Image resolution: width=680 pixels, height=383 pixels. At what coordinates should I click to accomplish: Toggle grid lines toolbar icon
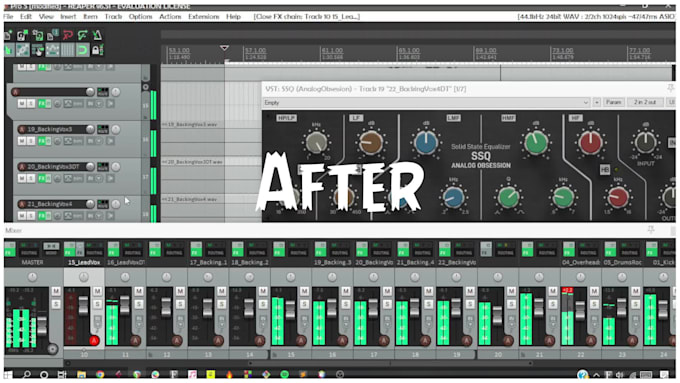click(68, 50)
